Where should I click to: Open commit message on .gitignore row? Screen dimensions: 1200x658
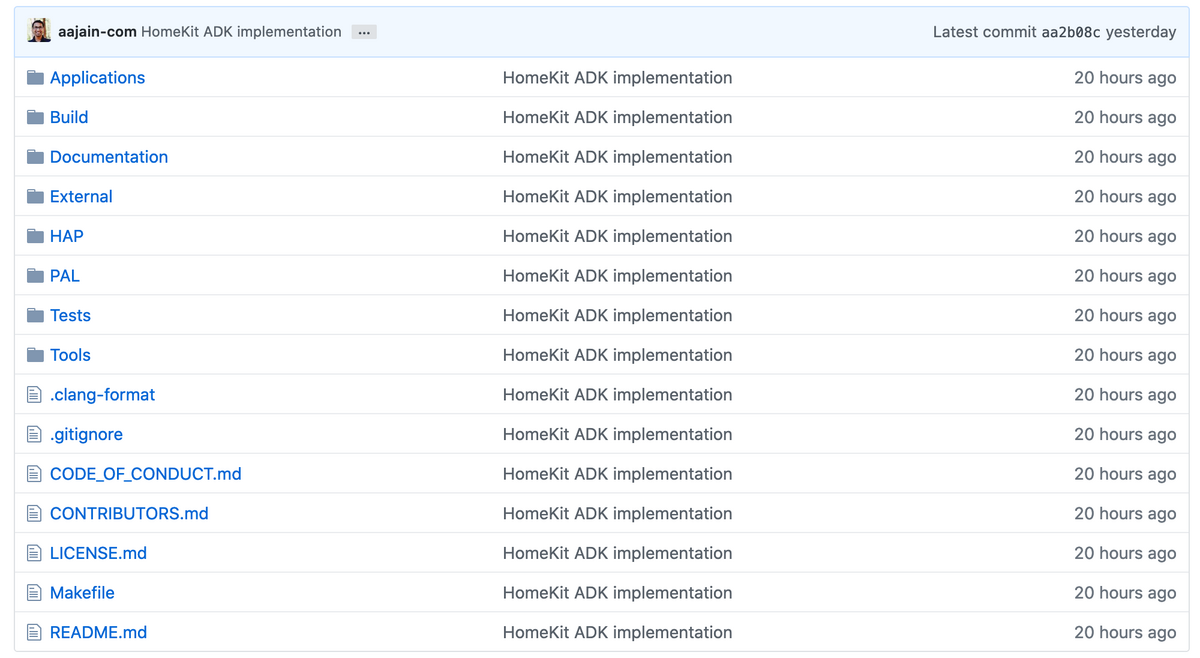pyautogui.click(x=617, y=435)
